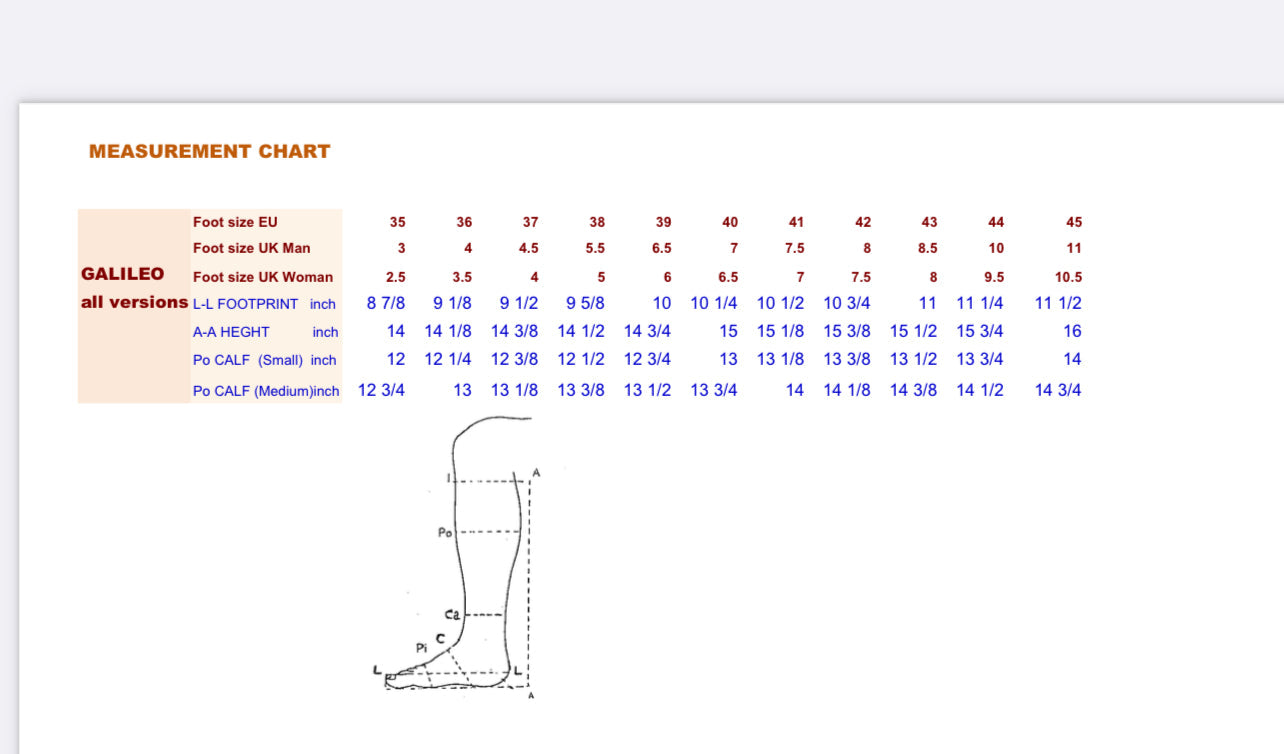Screen dimensions: 1284x754
Task: Select small calf value 12 3/8
Action: click(x=515, y=359)
